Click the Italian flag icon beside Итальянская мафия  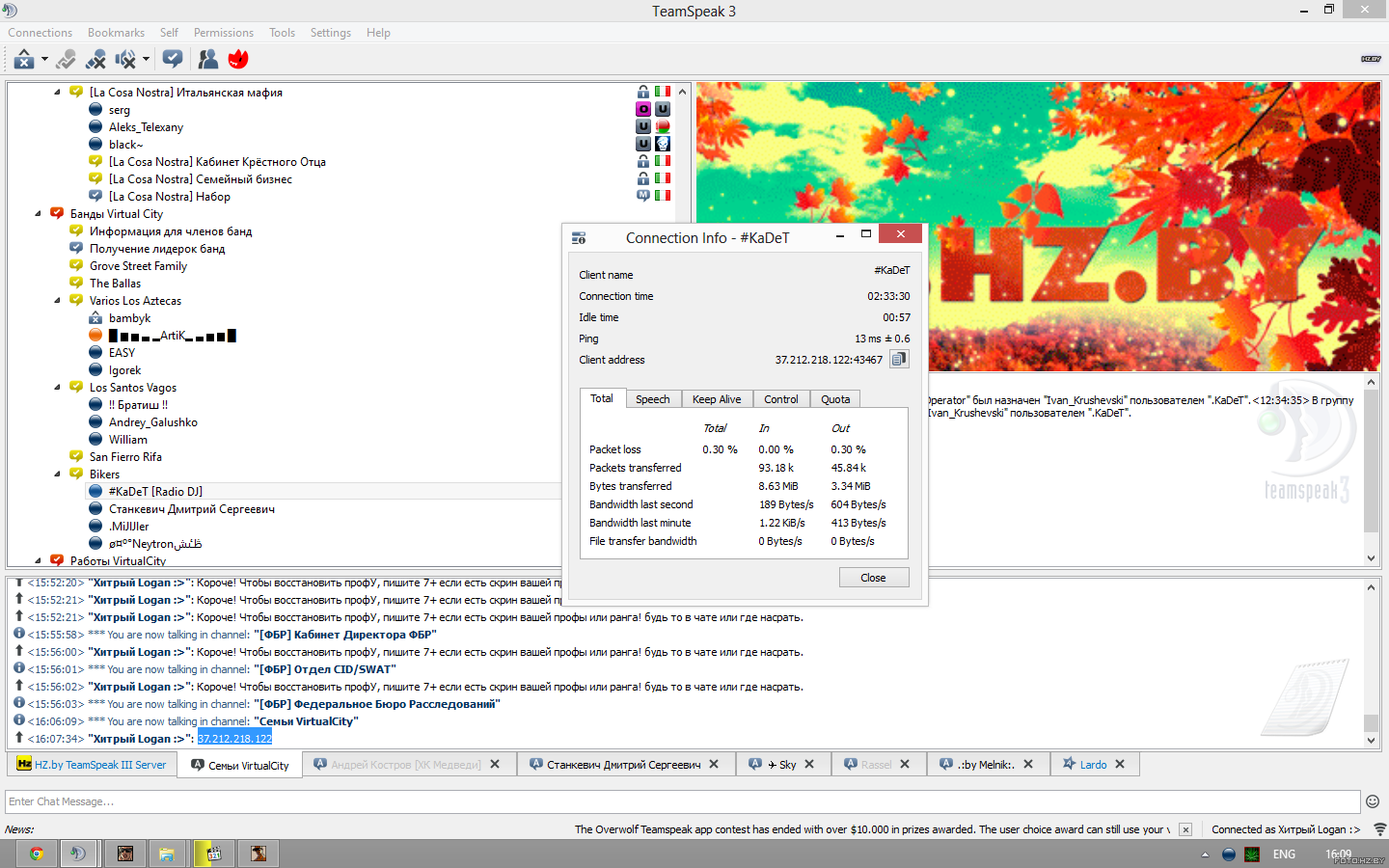coord(663,92)
